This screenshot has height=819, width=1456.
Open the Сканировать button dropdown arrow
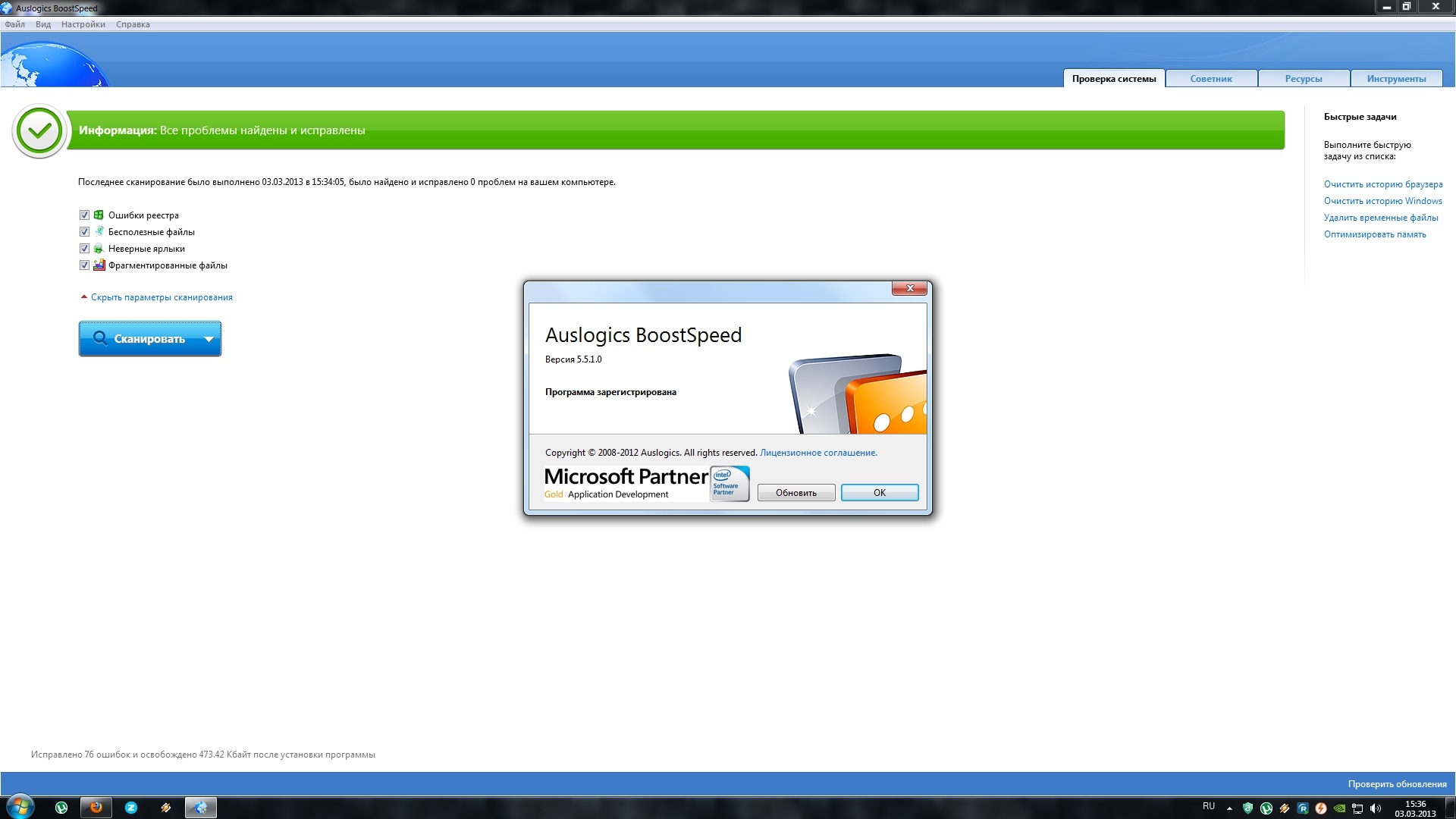coord(209,339)
